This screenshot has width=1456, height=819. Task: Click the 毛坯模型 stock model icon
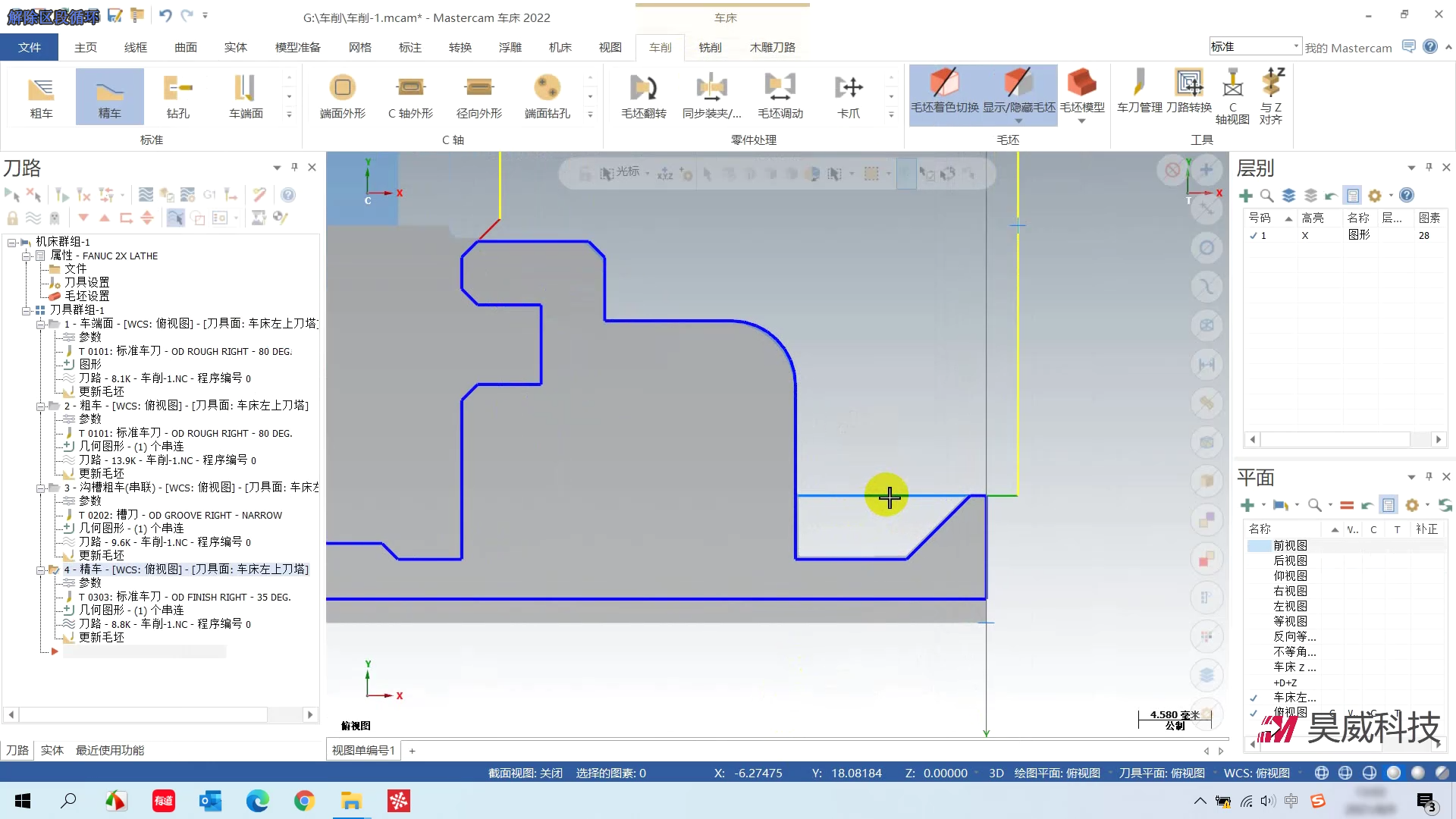[1081, 92]
